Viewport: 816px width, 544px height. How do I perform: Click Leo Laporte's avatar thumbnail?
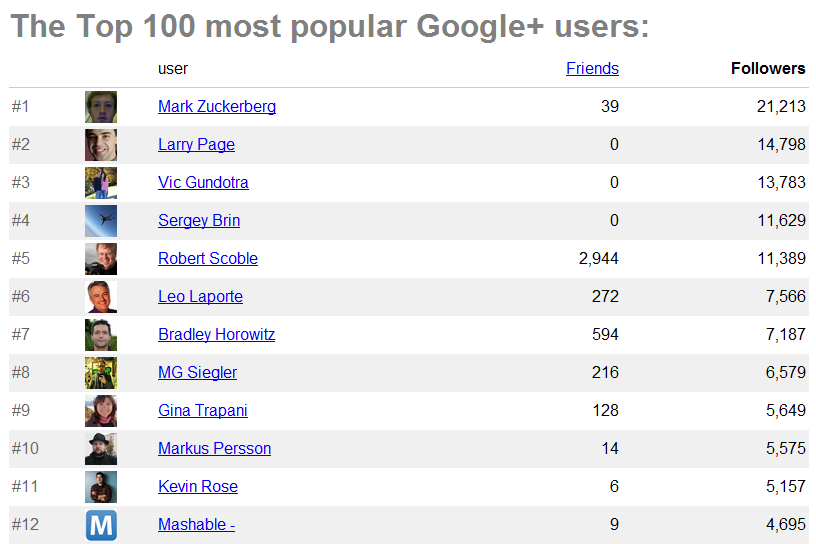tap(101, 297)
